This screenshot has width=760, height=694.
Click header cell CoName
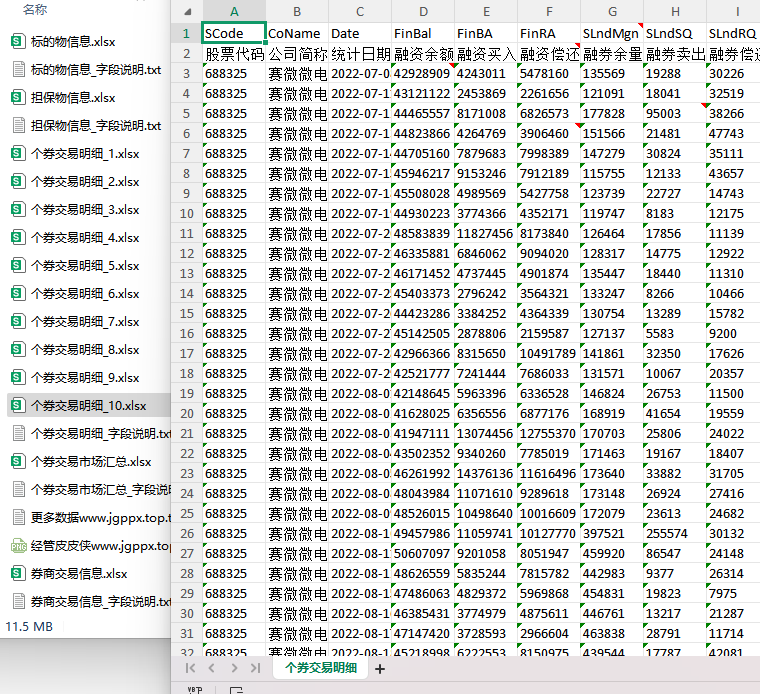pos(297,33)
